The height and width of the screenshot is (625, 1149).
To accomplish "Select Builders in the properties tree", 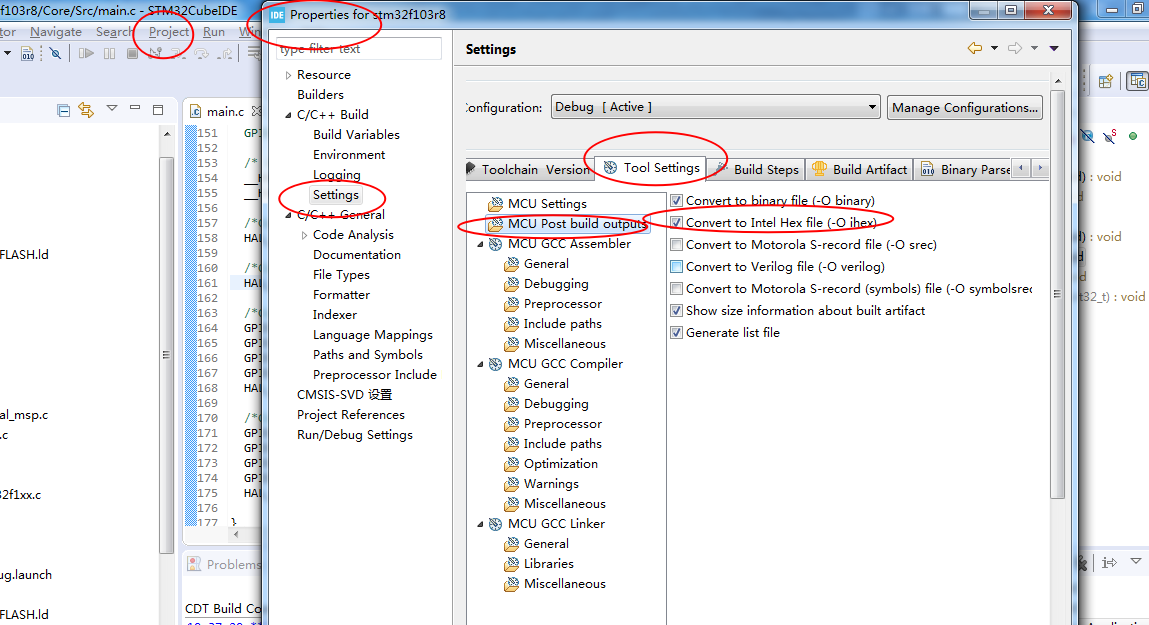I will click(x=320, y=95).
